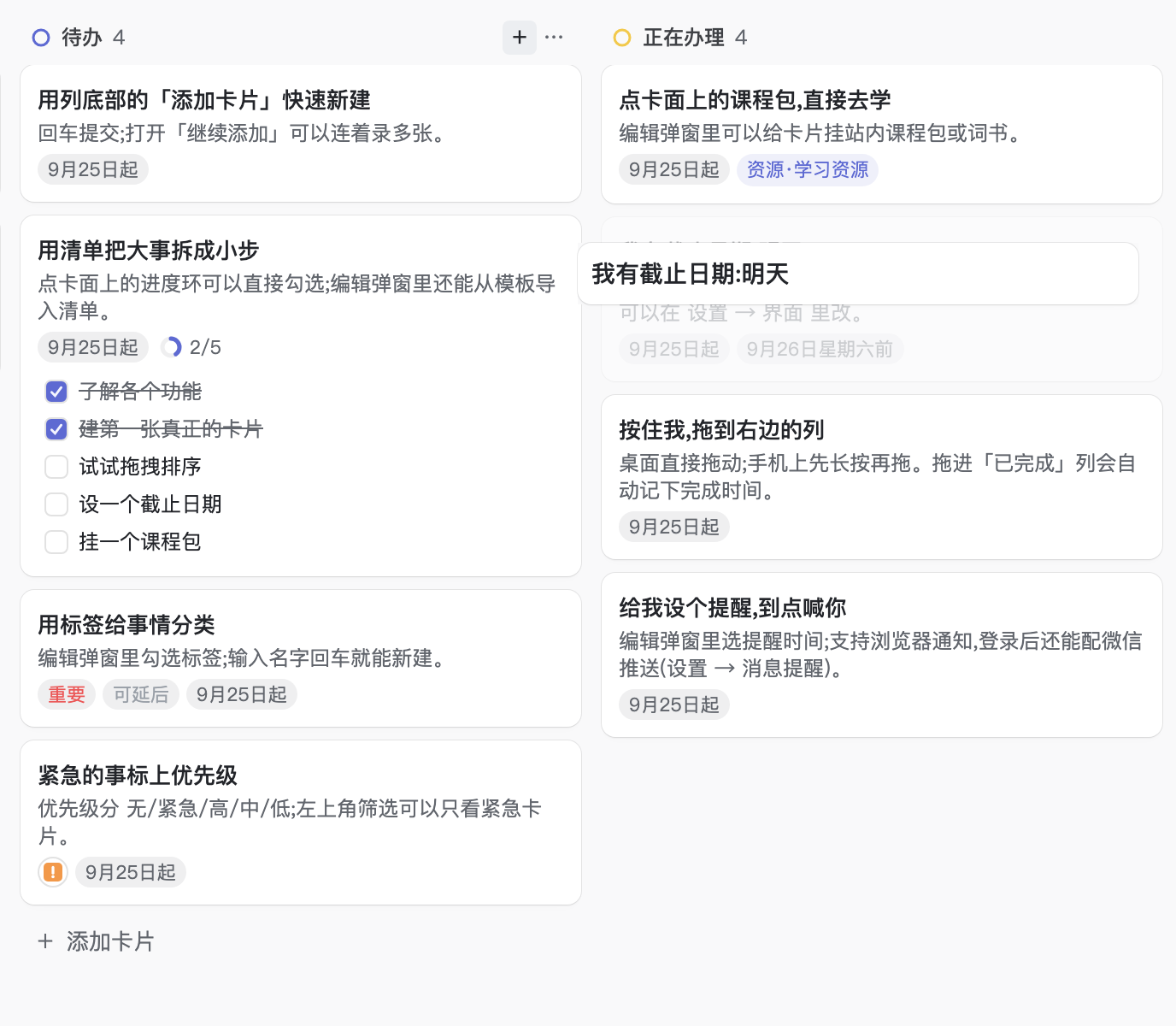Click the red 重要 tag
1176x1026 pixels.
(x=67, y=694)
